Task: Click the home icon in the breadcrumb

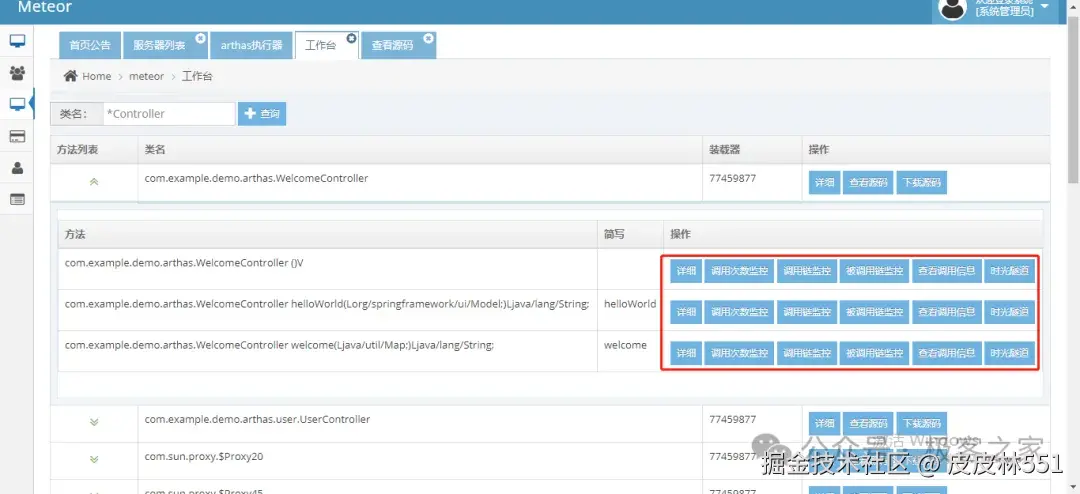Action: point(70,76)
